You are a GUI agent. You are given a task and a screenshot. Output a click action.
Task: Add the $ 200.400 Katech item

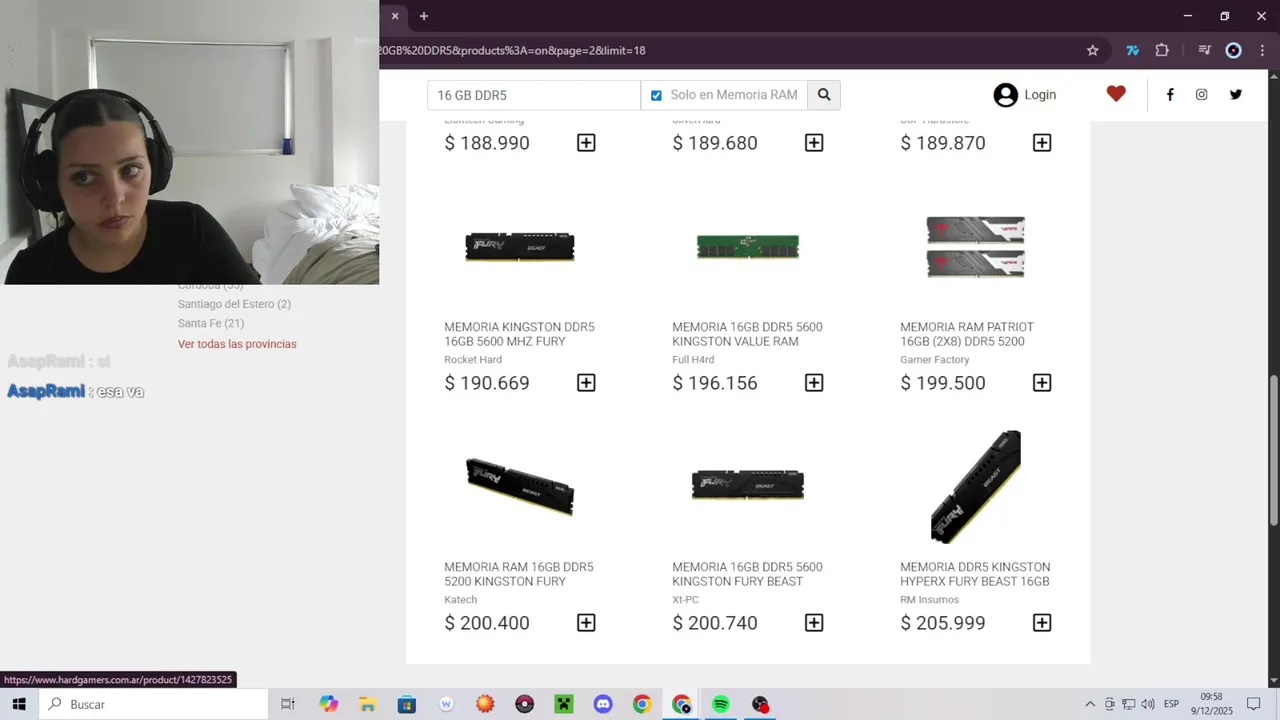point(586,623)
